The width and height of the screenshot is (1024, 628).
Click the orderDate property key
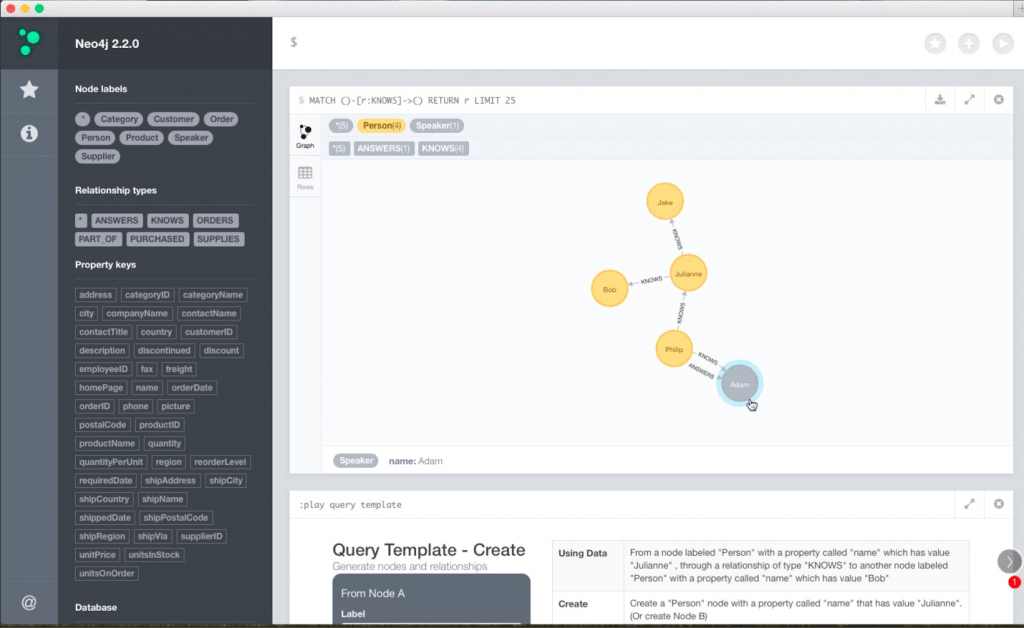click(192, 387)
